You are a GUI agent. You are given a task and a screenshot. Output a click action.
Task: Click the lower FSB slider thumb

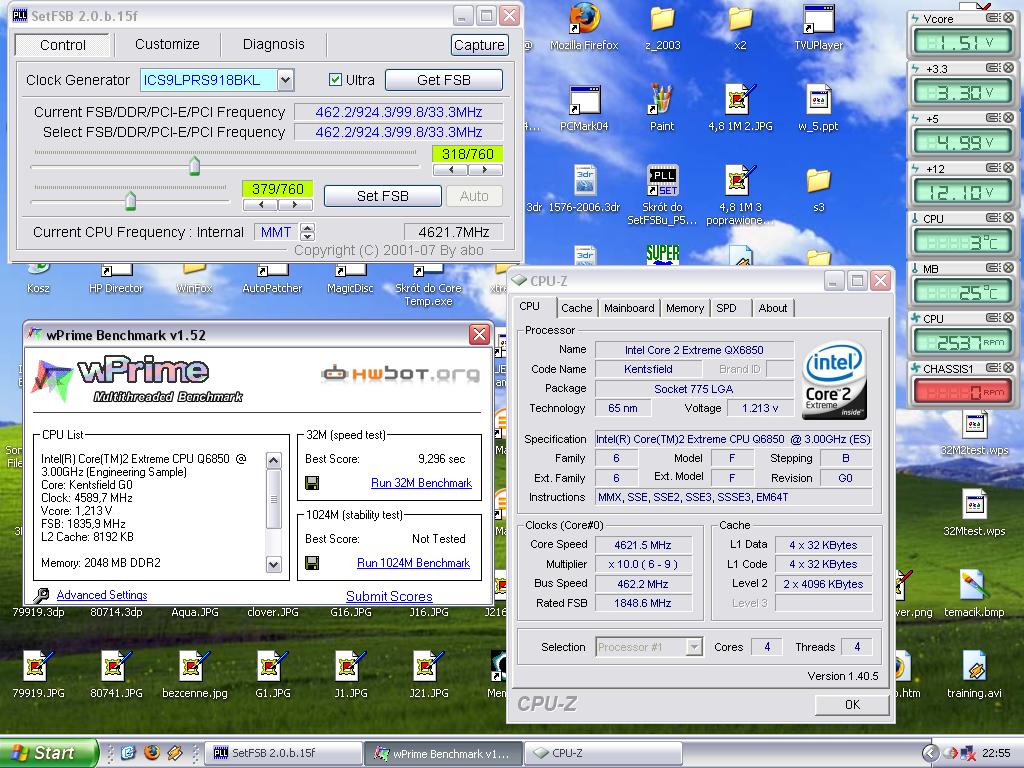pyautogui.click(x=130, y=200)
